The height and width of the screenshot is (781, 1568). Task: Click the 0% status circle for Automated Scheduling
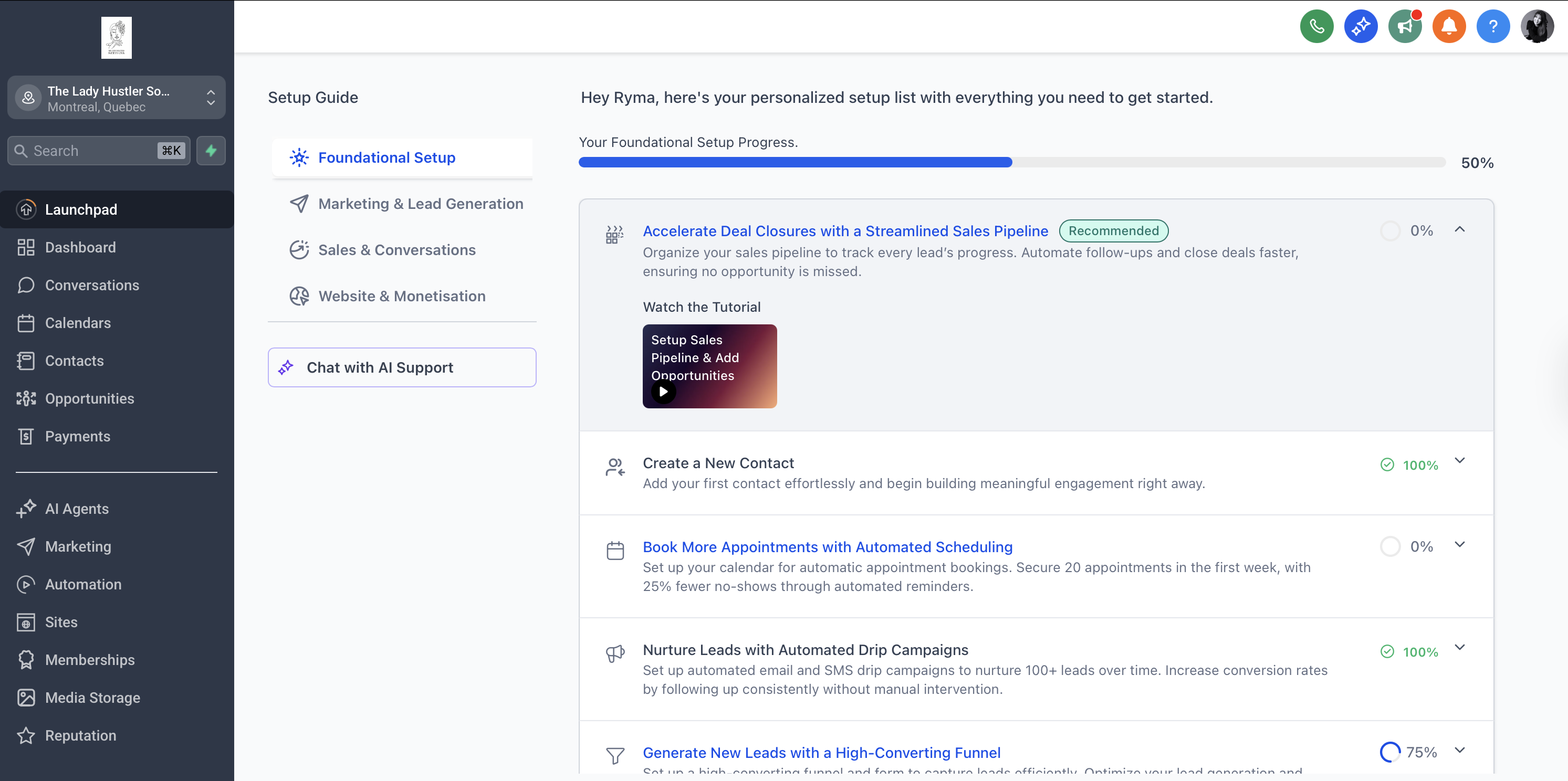coord(1391,546)
